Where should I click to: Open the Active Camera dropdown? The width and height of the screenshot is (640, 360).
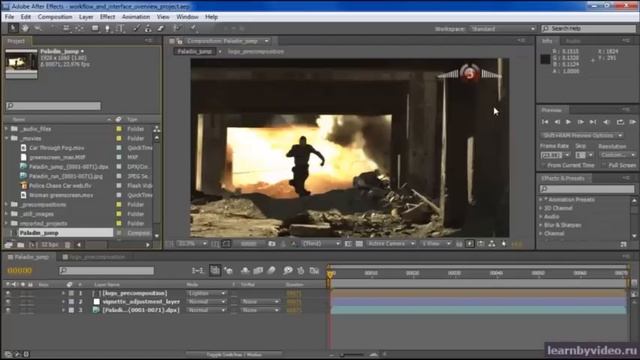pos(391,244)
